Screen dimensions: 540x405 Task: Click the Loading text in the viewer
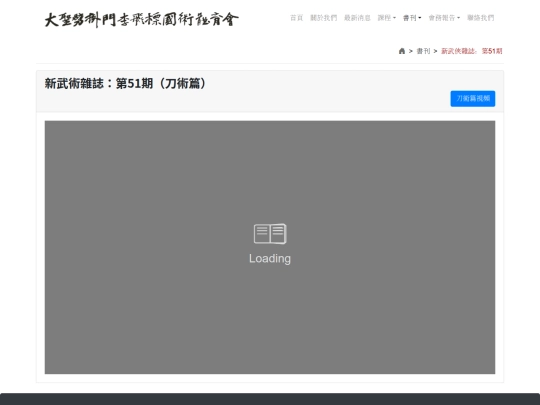270,259
